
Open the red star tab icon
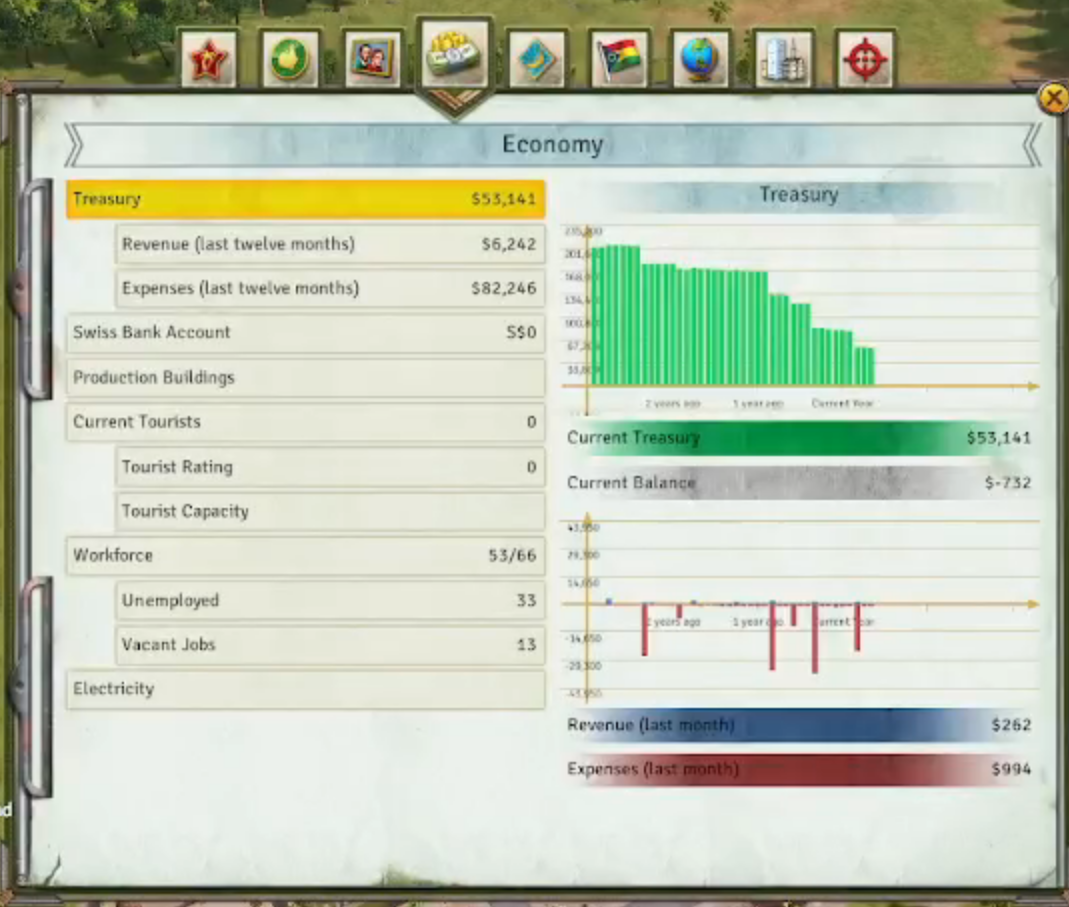pos(209,59)
